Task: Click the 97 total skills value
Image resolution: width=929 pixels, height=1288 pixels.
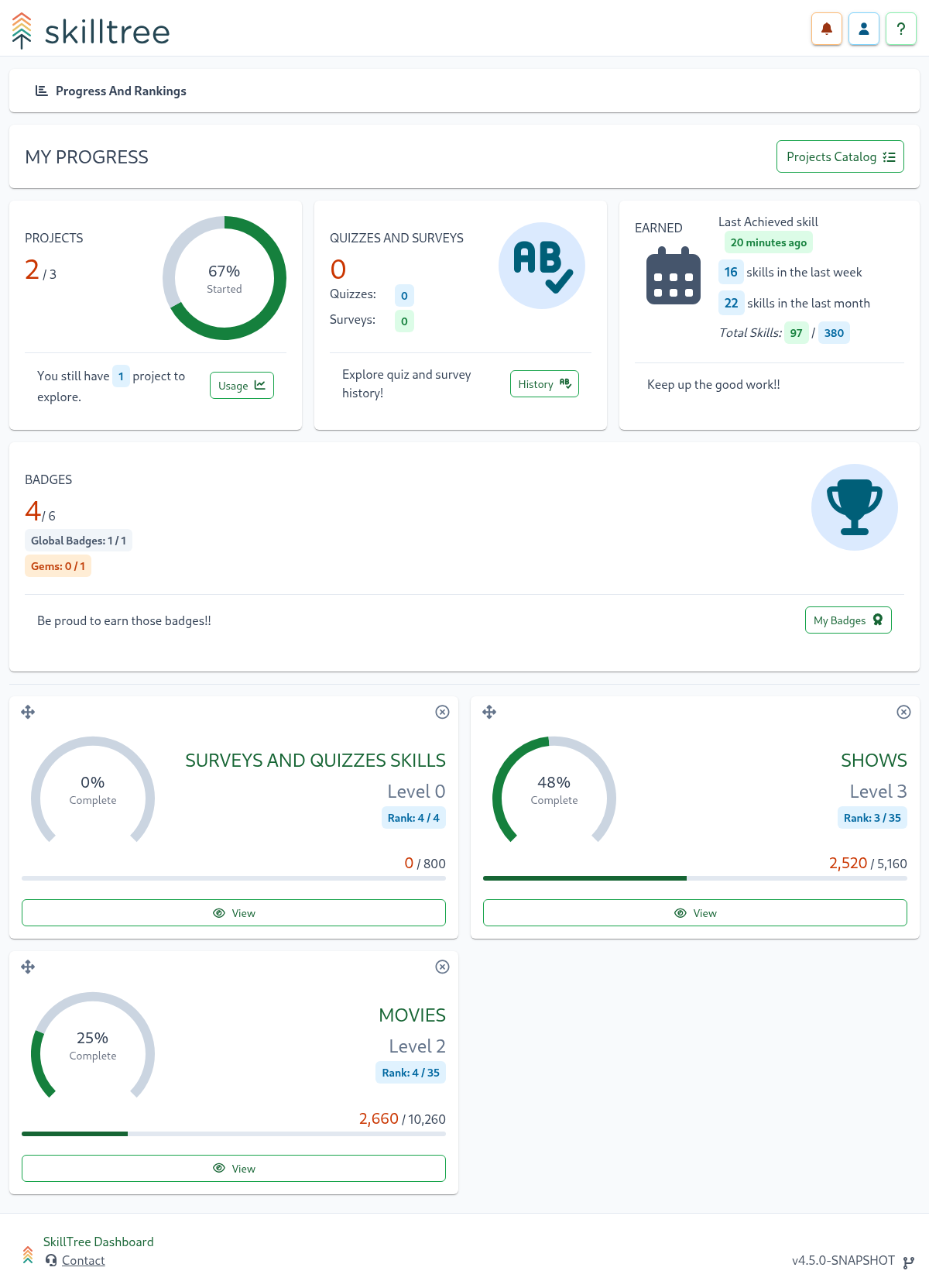Action: click(x=796, y=333)
